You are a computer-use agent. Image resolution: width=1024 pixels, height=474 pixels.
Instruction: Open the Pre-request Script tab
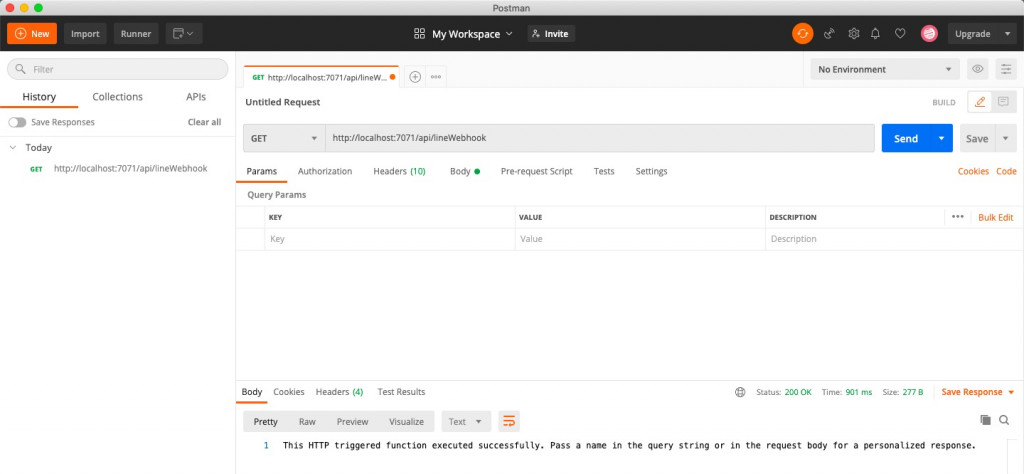coord(536,171)
